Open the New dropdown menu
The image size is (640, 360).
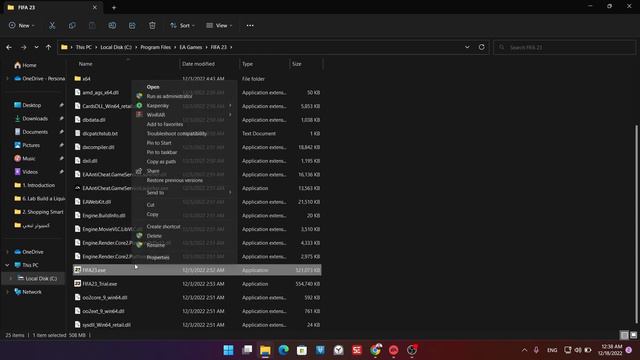tap(22, 25)
